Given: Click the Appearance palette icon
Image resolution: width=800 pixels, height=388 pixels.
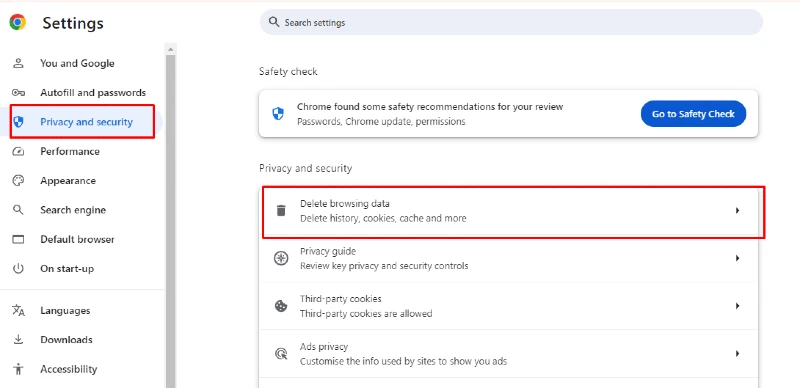Looking at the screenshot, I should [x=18, y=181].
